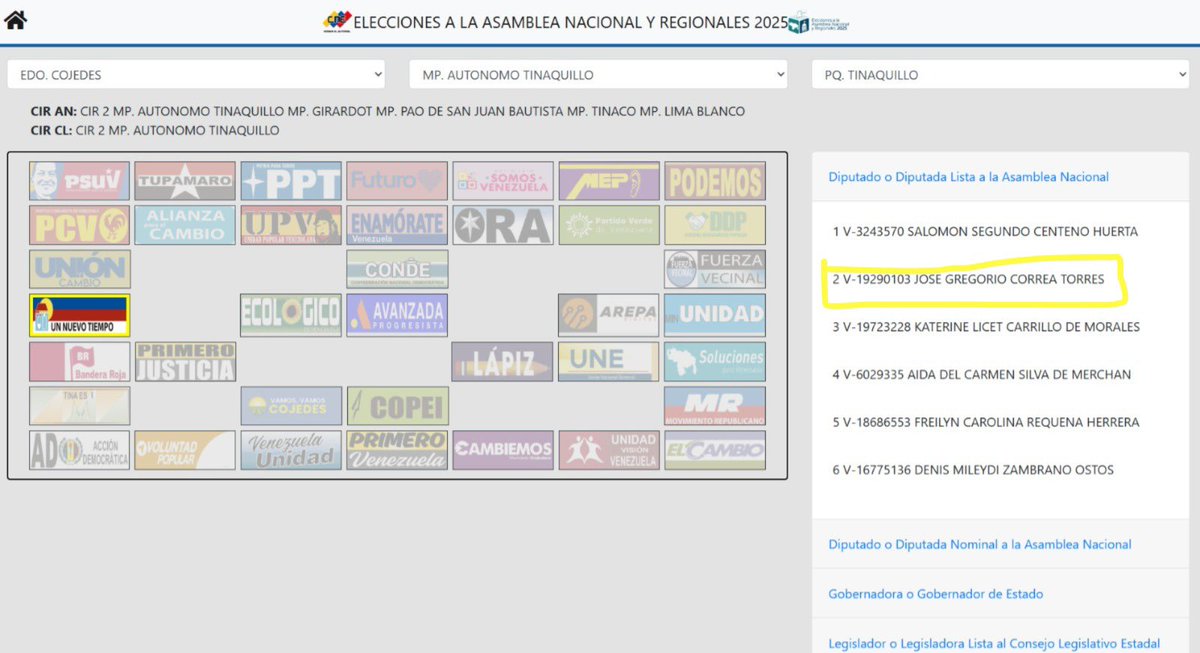Select the Venezuela Unidad card

pyautogui.click(x=291, y=449)
